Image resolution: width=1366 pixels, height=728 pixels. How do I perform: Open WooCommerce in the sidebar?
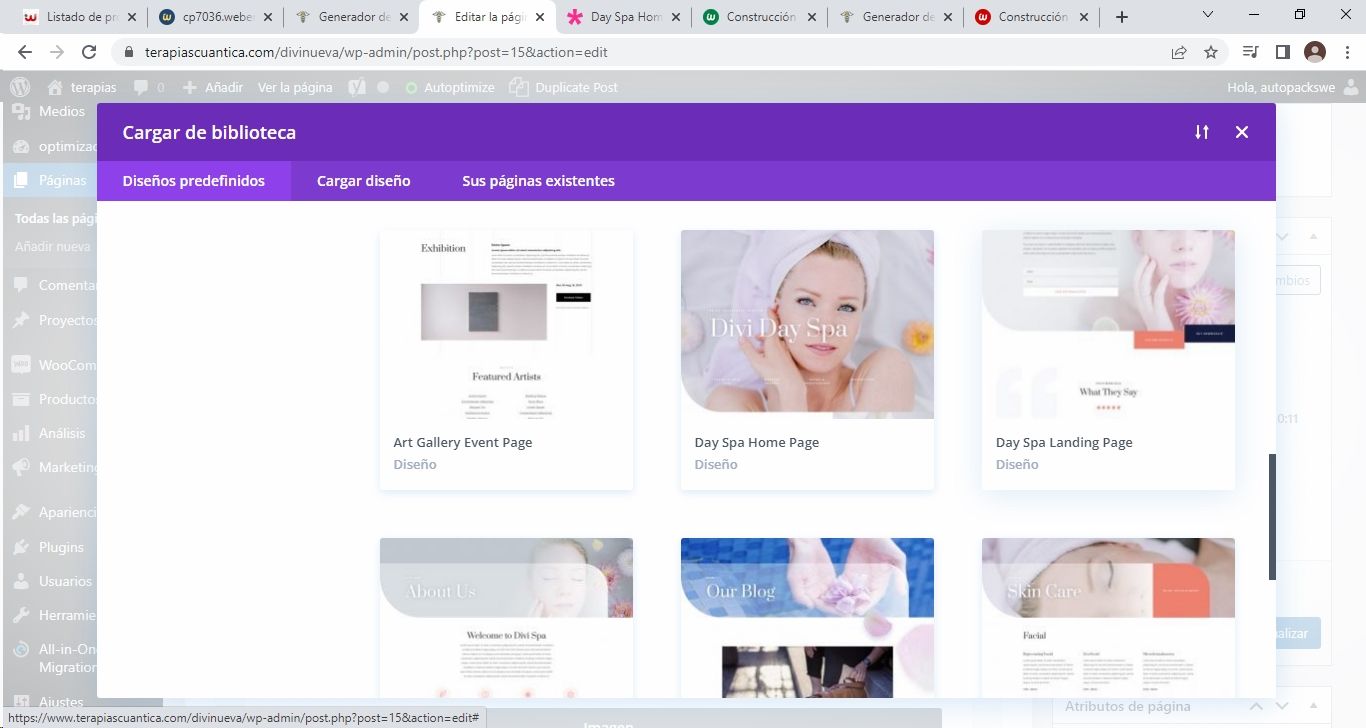53,365
